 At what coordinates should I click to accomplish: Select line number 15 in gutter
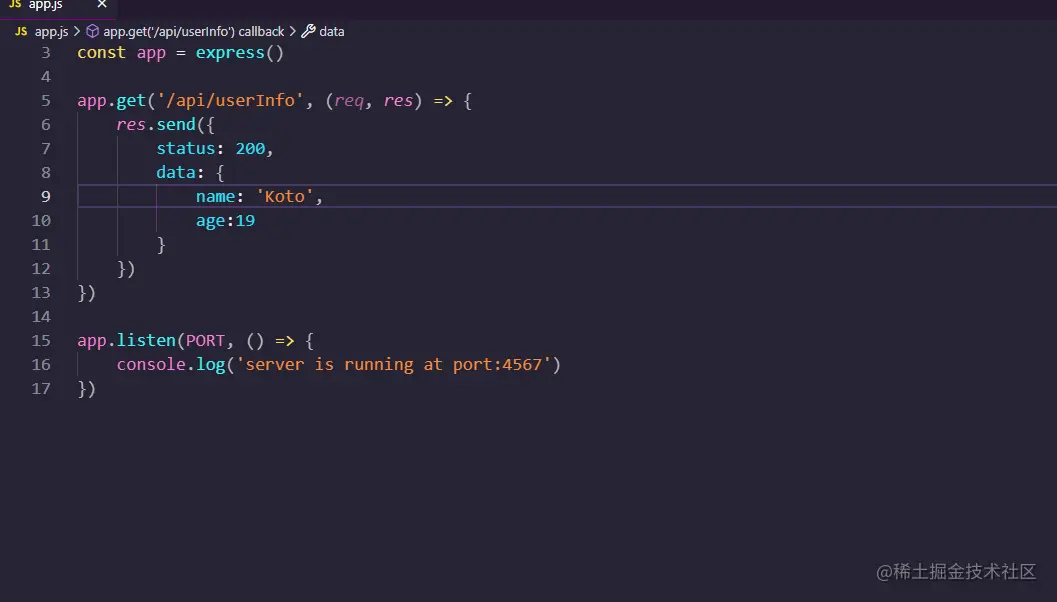[41, 341]
